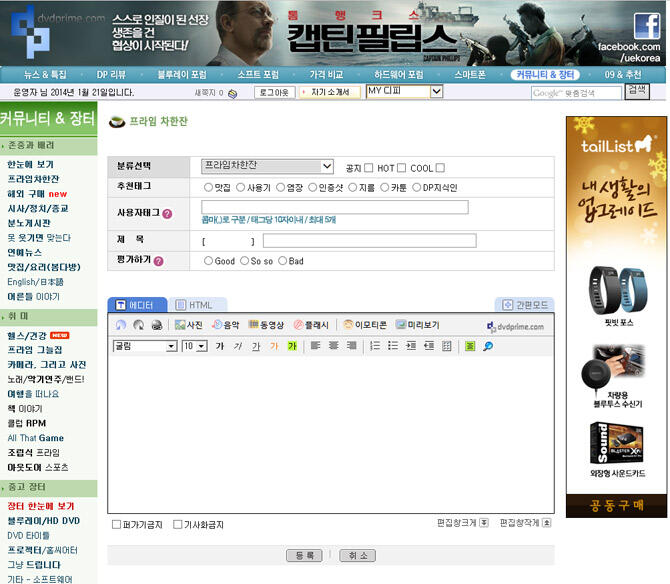Click the green box icon in toolbar
Image resolution: width=670 pixels, height=584 pixels.
click(x=470, y=346)
